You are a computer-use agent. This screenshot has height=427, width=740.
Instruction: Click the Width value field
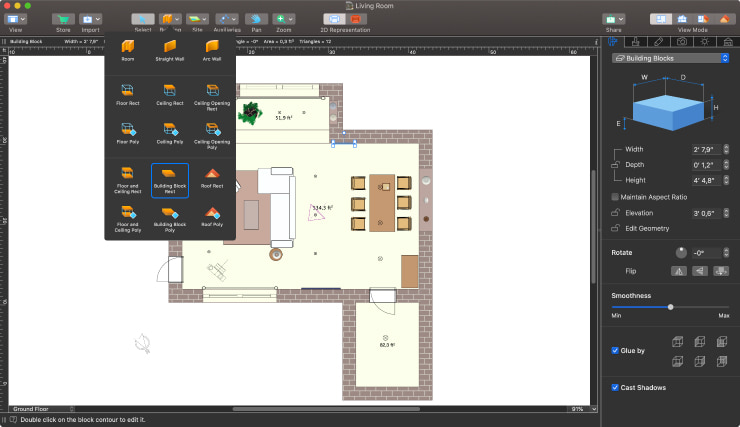coord(706,149)
